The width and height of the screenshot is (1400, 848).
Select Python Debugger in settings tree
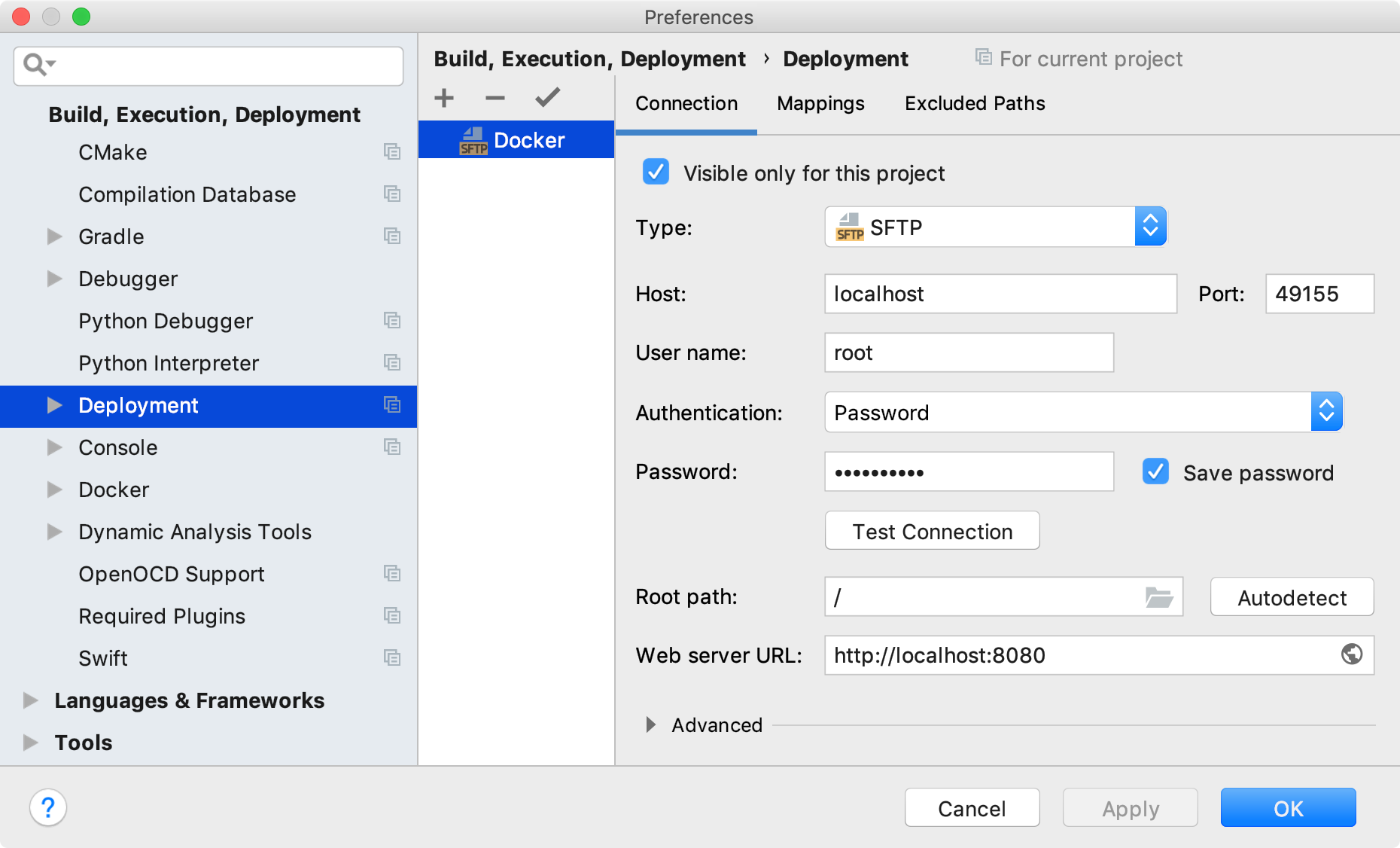pyautogui.click(x=208, y=321)
